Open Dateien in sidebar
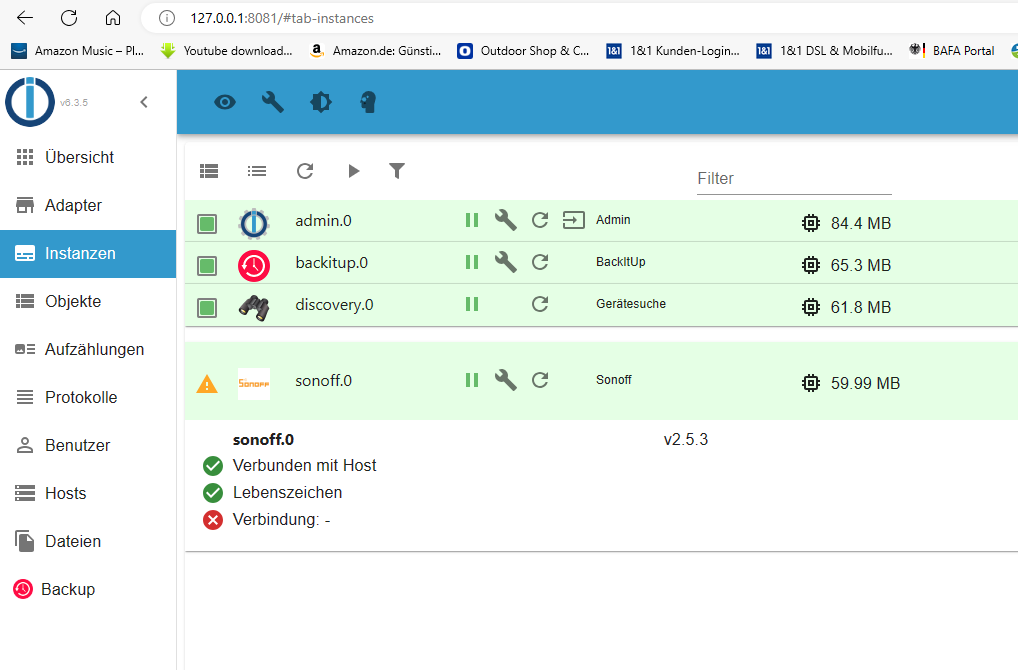This screenshot has width=1018, height=670. pos(88,541)
